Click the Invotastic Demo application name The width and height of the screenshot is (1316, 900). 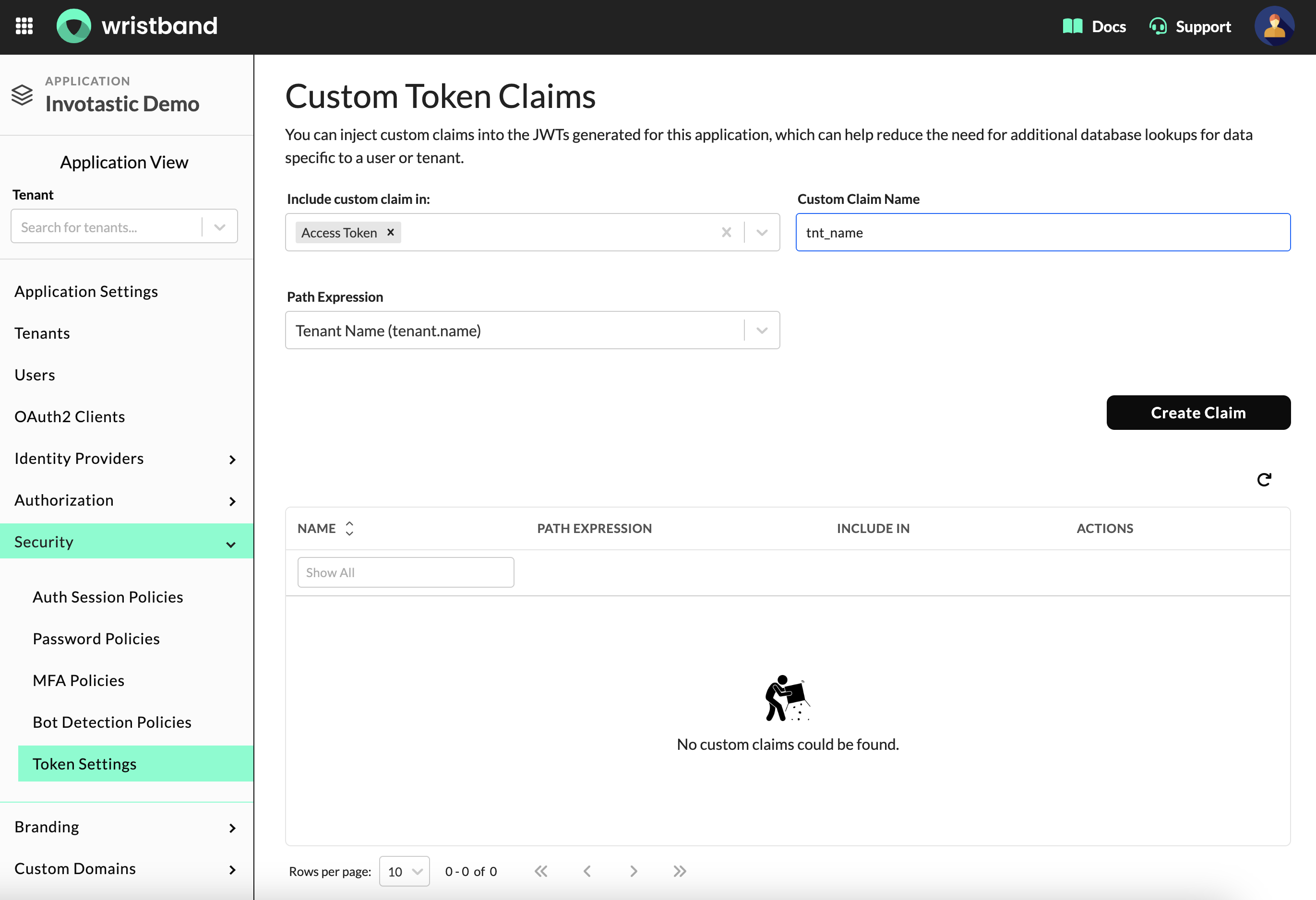(x=122, y=104)
